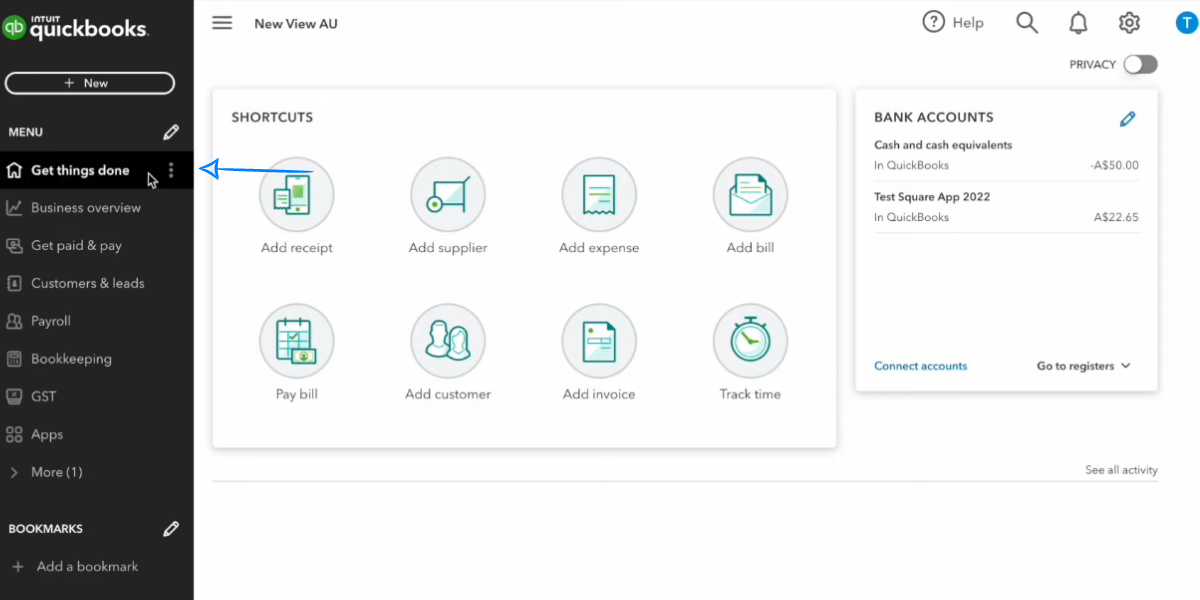Click the GST sidebar icon
The width and height of the screenshot is (1200, 600).
point(14,397)
